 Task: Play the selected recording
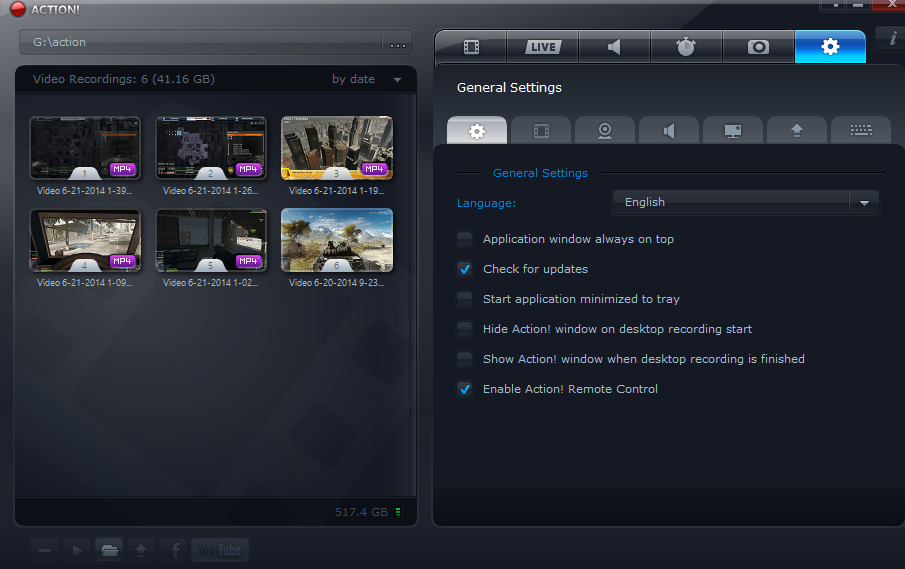pyautogui.click(x=77, y=551)
